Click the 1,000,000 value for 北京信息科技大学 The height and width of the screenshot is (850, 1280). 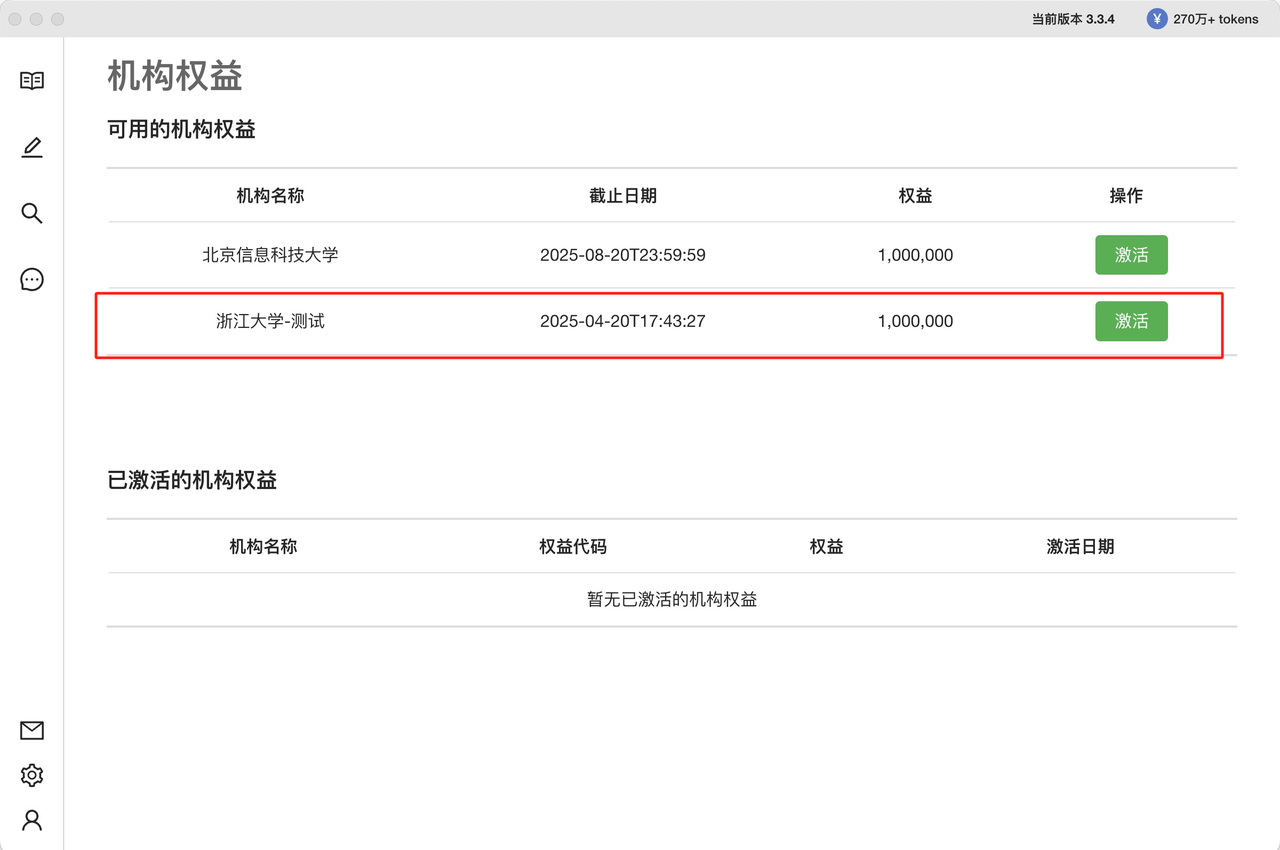click(915, 255)
